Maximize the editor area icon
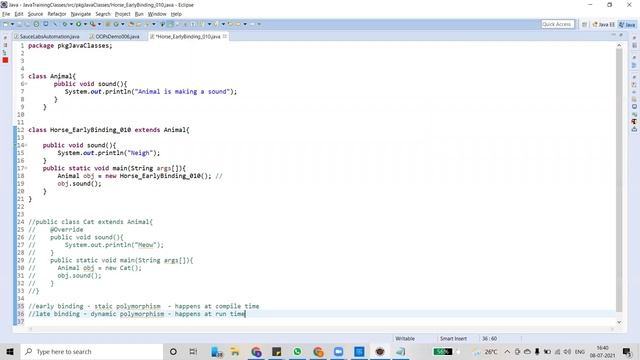Image resolution: width=640 pixels, height=360 pixels. click(x=621, y=36)
